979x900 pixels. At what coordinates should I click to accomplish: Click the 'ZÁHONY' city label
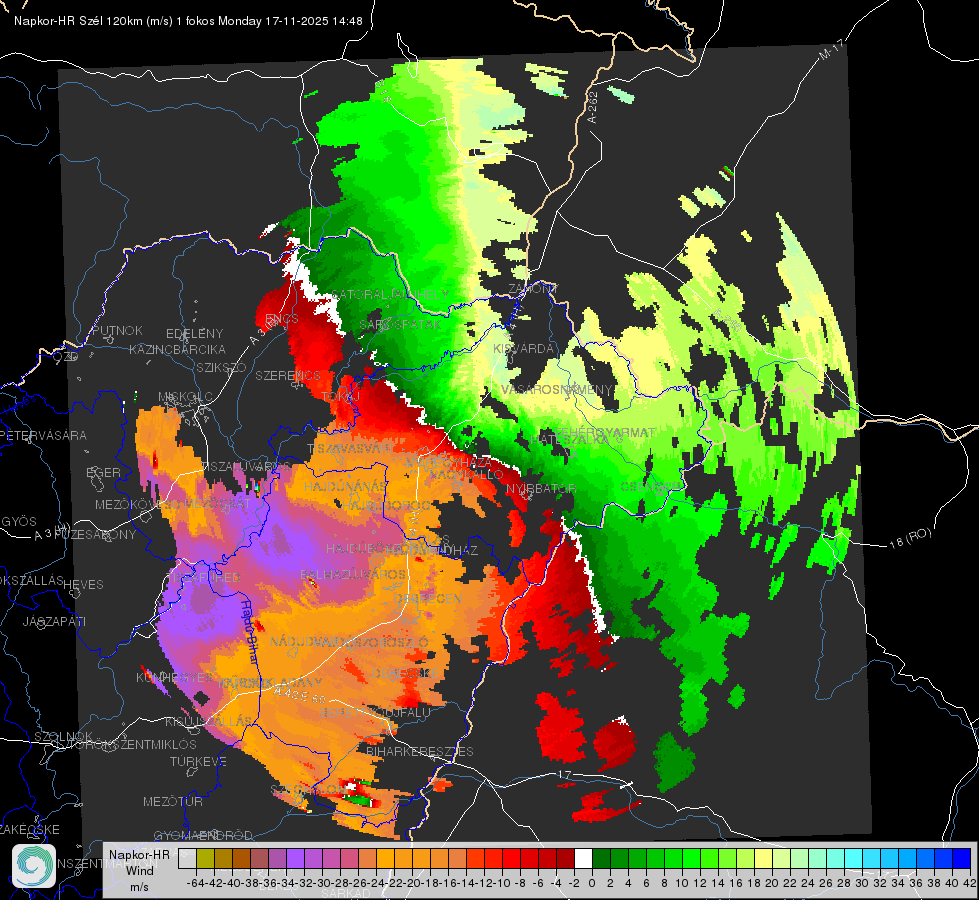[533, 289]
